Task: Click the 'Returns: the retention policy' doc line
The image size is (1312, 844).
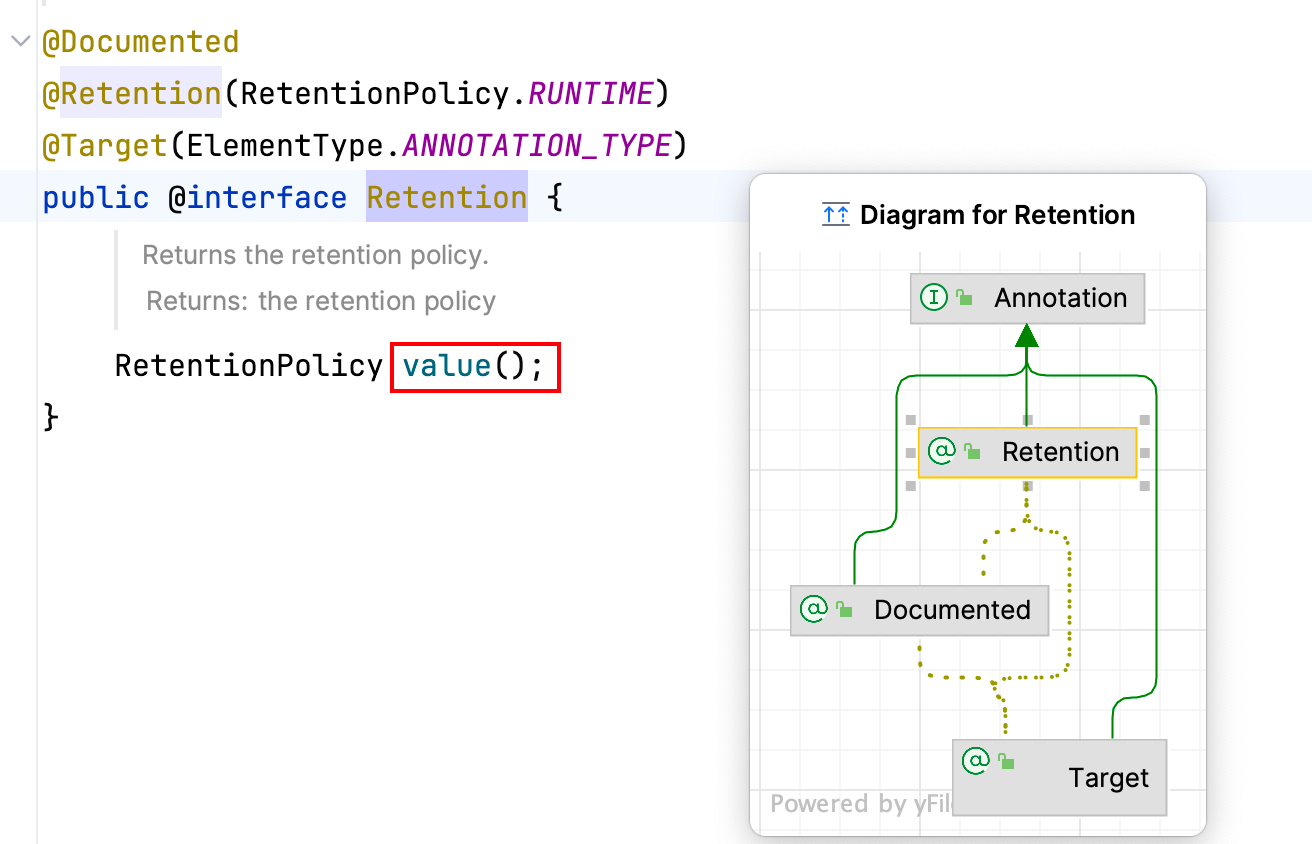Action: (321, 301)
